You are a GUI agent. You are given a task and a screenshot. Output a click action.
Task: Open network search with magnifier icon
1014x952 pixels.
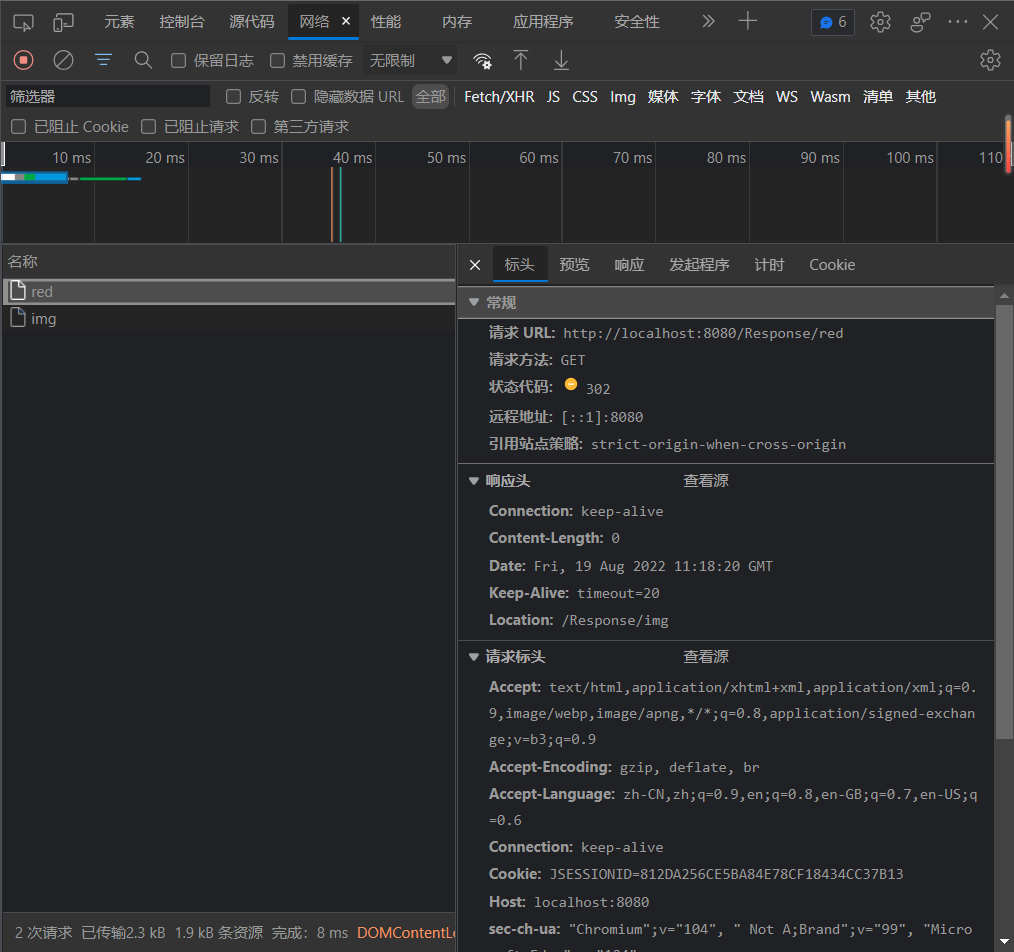[144, 60]
